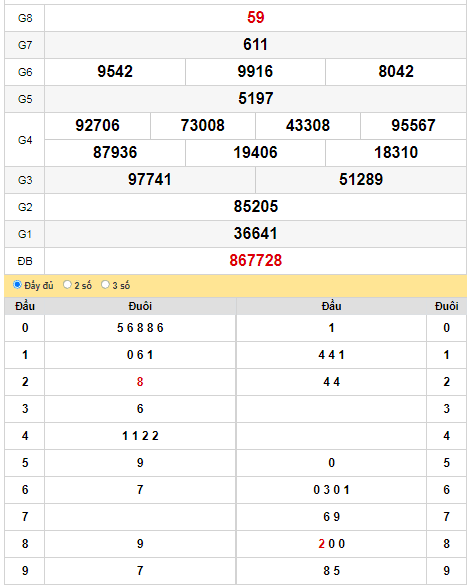The image size is (473, 588).
Task: Click the G7 row label
Action: [x=25, y=45]
